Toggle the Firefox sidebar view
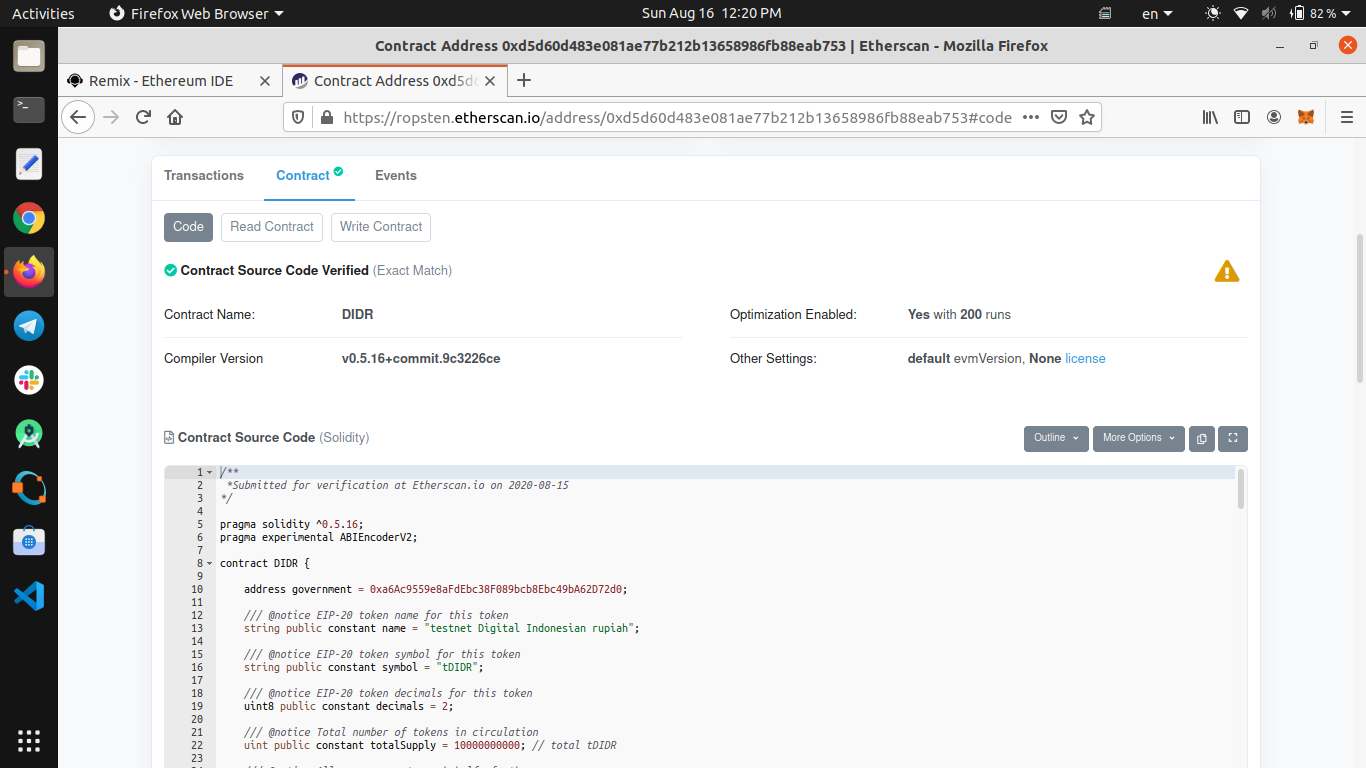The height and width of the screenshot is (768, 1366). coord(1242,117)
